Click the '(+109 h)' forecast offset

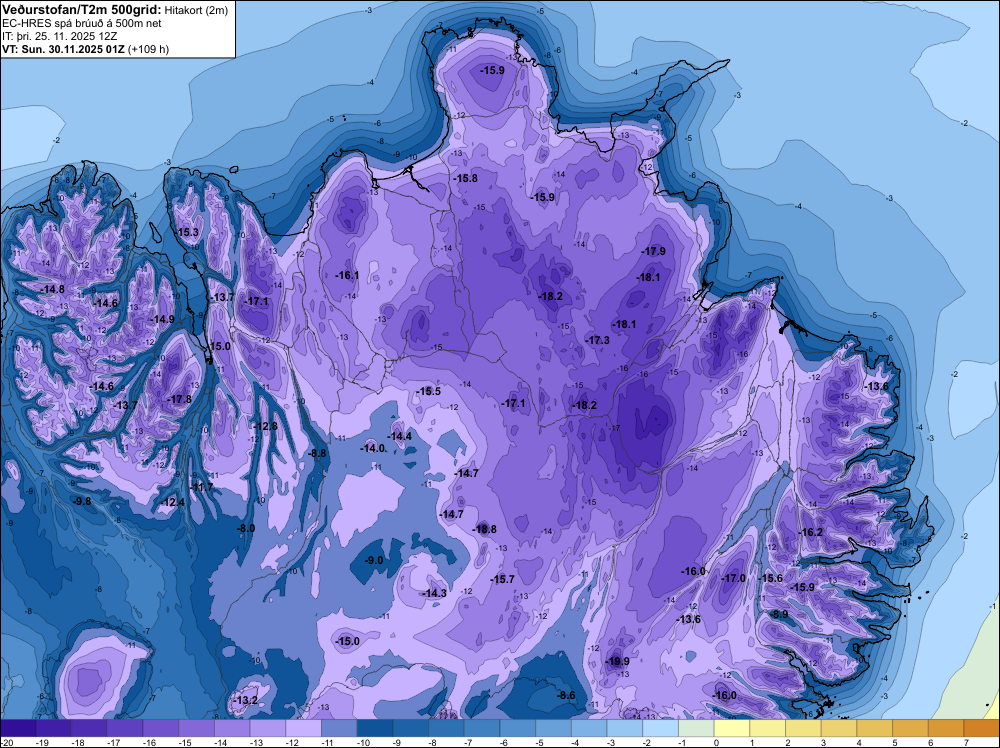[149, 49]
